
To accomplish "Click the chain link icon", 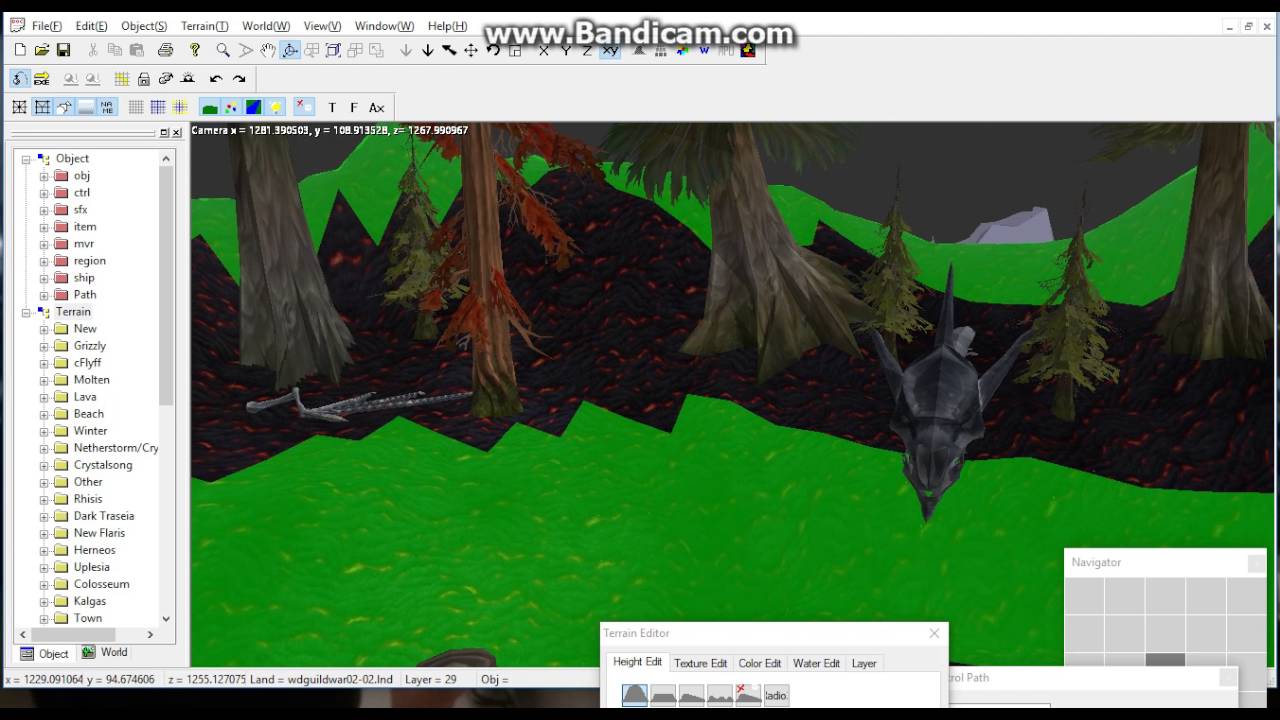I will point(165,79).
